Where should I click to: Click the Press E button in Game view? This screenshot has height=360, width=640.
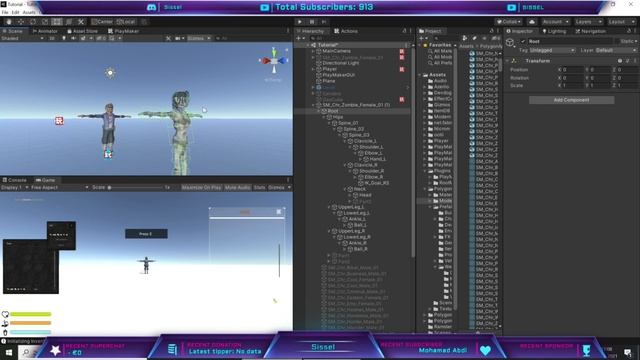coord(146,234)
